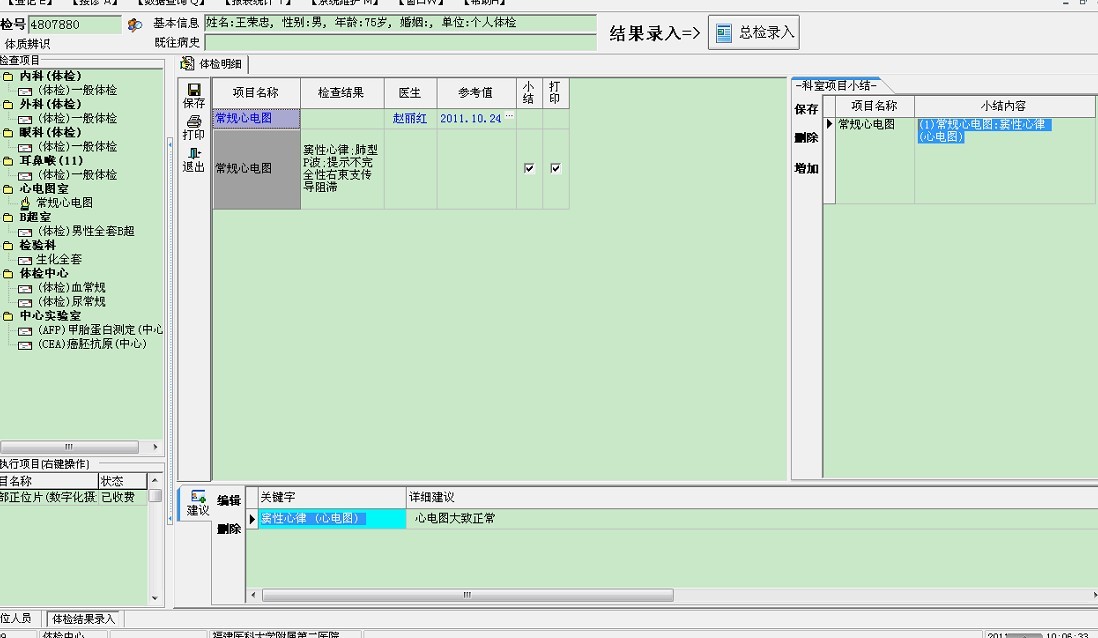Image resolution: width=1098 pixels, height=638 pixels.
Task: Switch to the 体检结果录入 bottom tab
Action: 84,619
